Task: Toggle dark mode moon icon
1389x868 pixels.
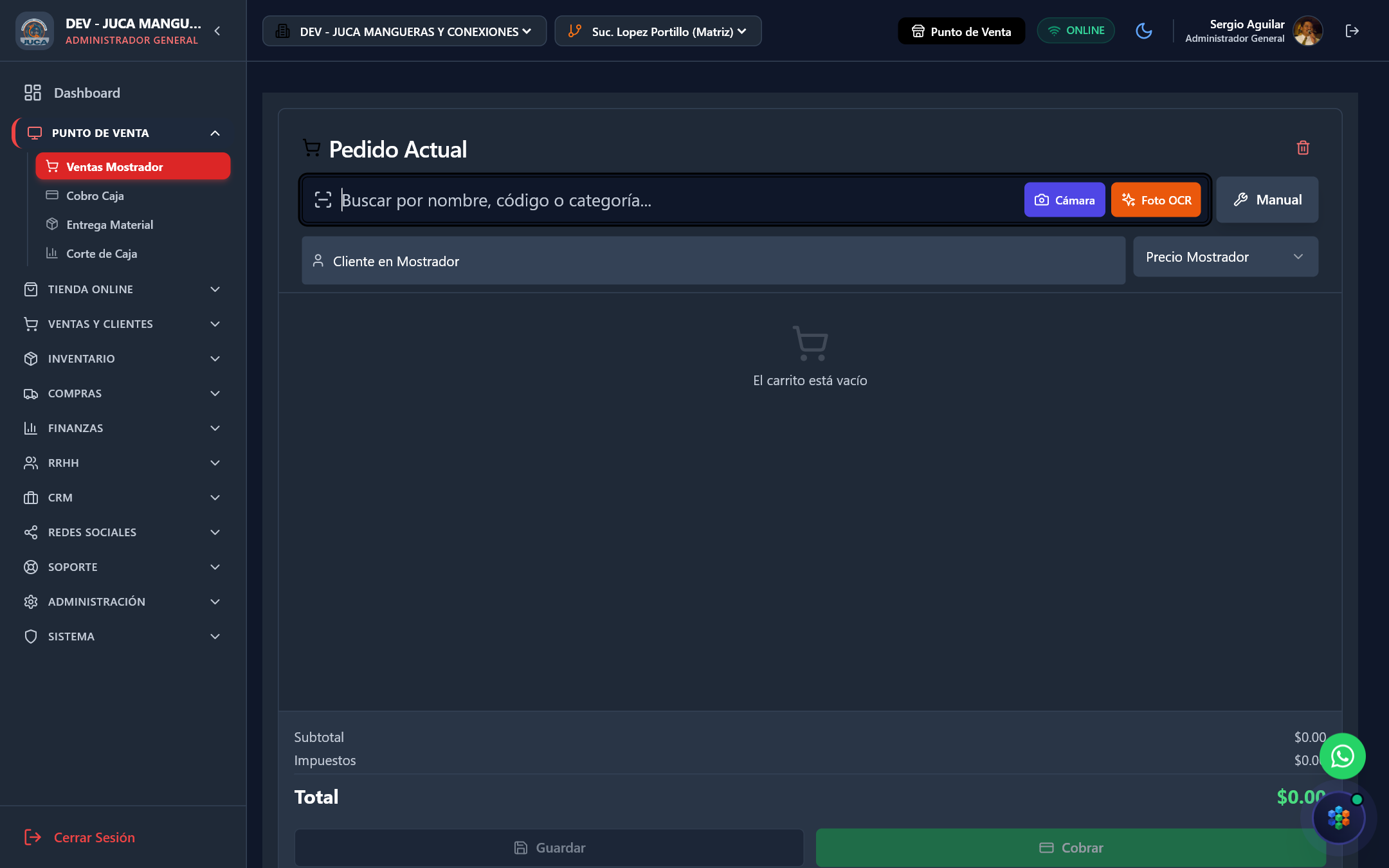Action: pos(1144,31)
